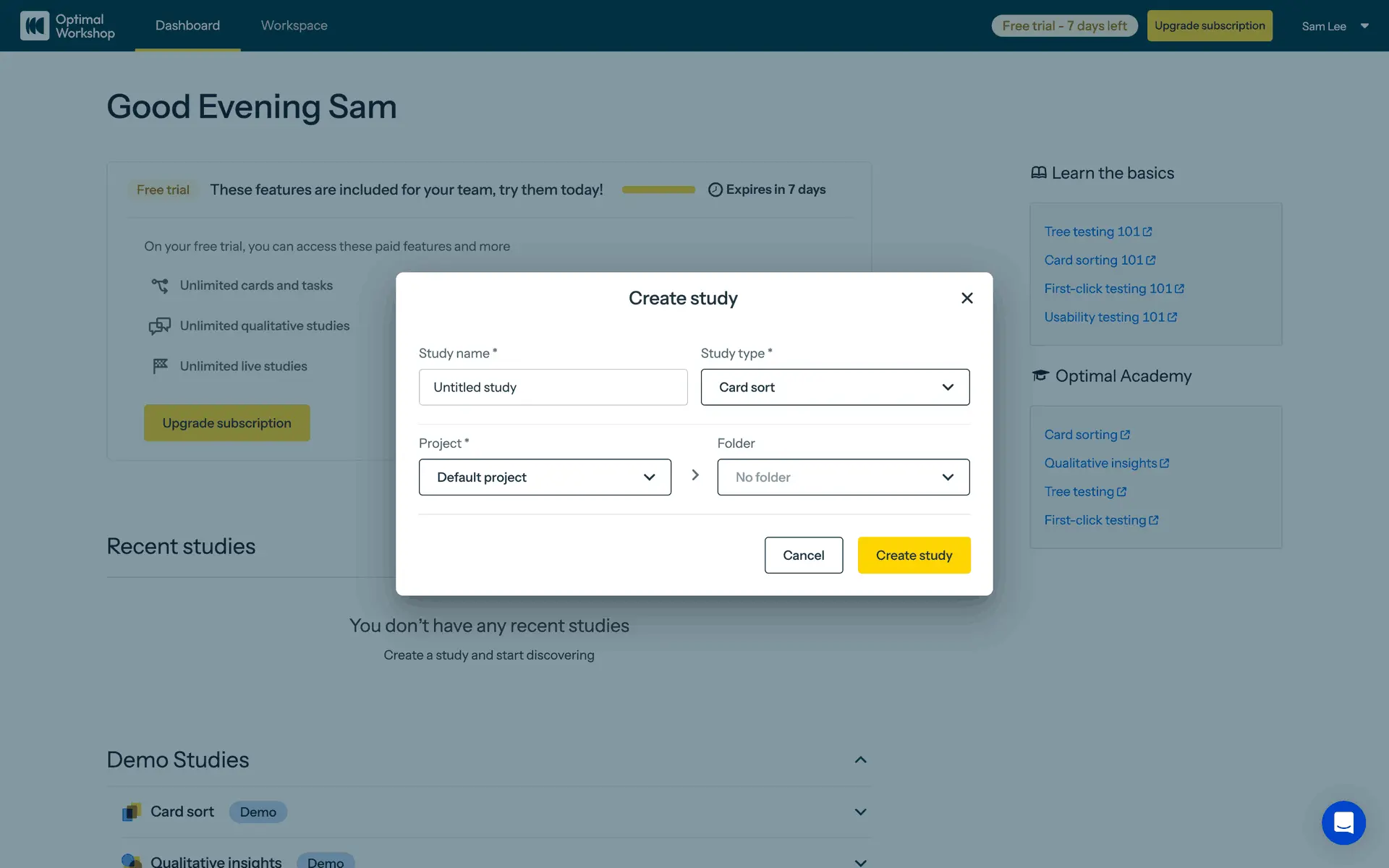Screen dimensions: 1389x868
Task: Open the Sam Lee account menu
Action: click(x=1335, y=26)
